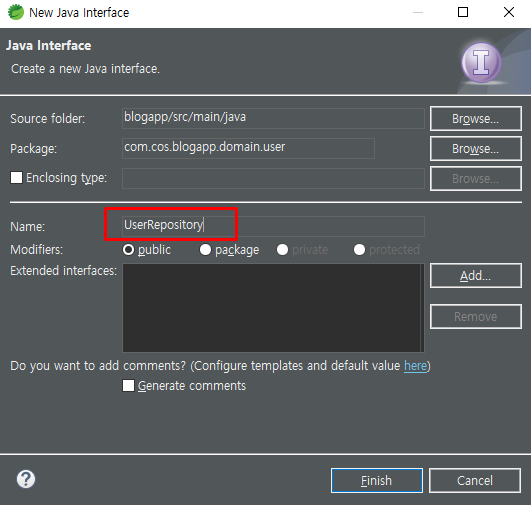
Task: Cancel the New Java Interface dialog
Action: (475, 480)
